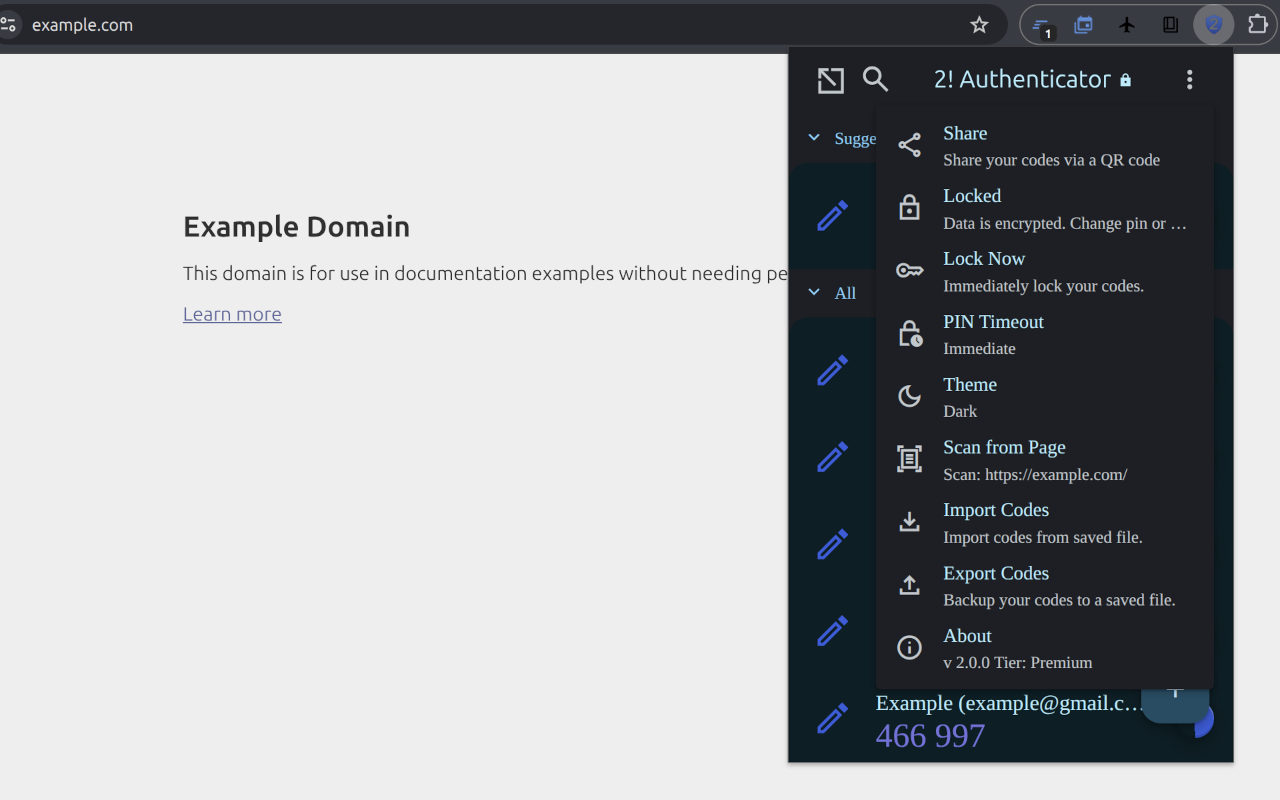This screenshot has height=800, width=1280.
Task: Bookmark example.com with the star icon
Action: click(x=979, y=24)
